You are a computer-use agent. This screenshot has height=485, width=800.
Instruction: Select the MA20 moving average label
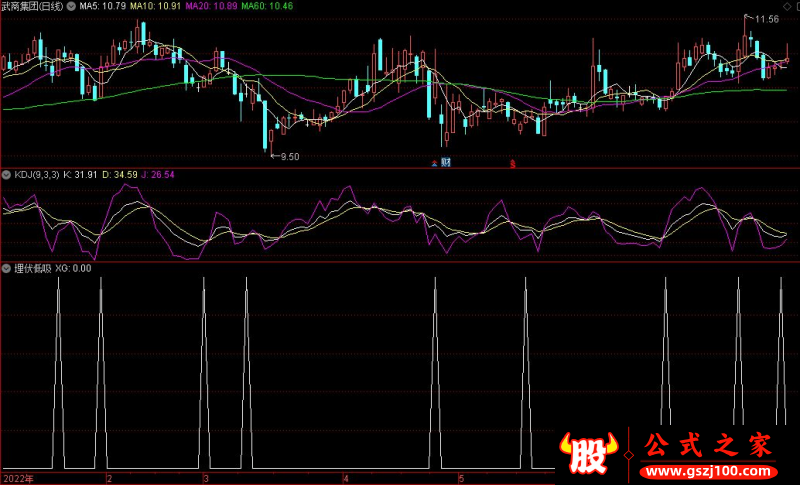point(210,6)
